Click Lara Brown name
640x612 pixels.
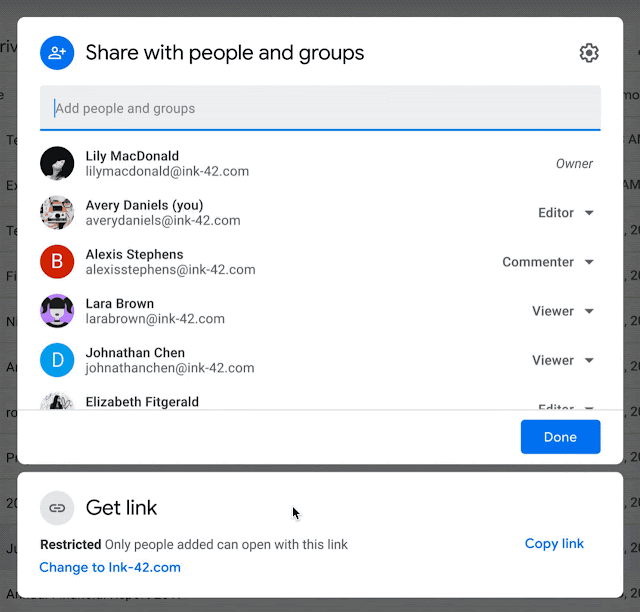tap(120, 304)
